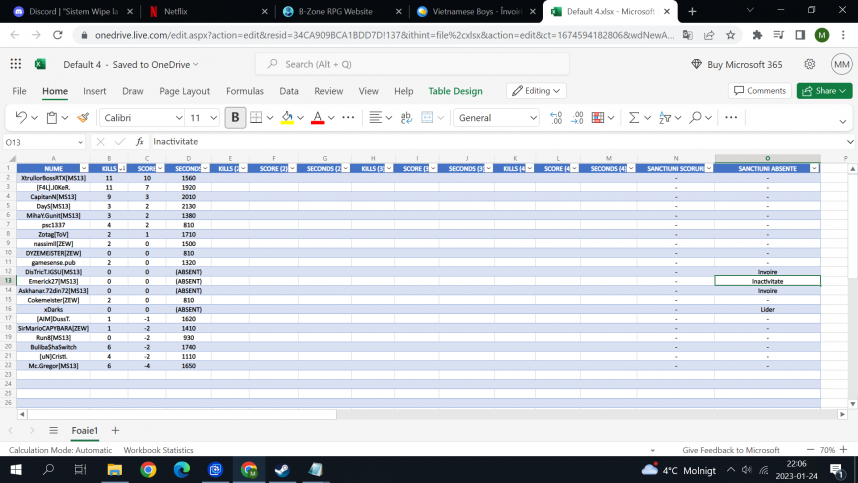Toggle Bold formatting button
Viewport: 858px width, 483px height.
click(235, 118)
